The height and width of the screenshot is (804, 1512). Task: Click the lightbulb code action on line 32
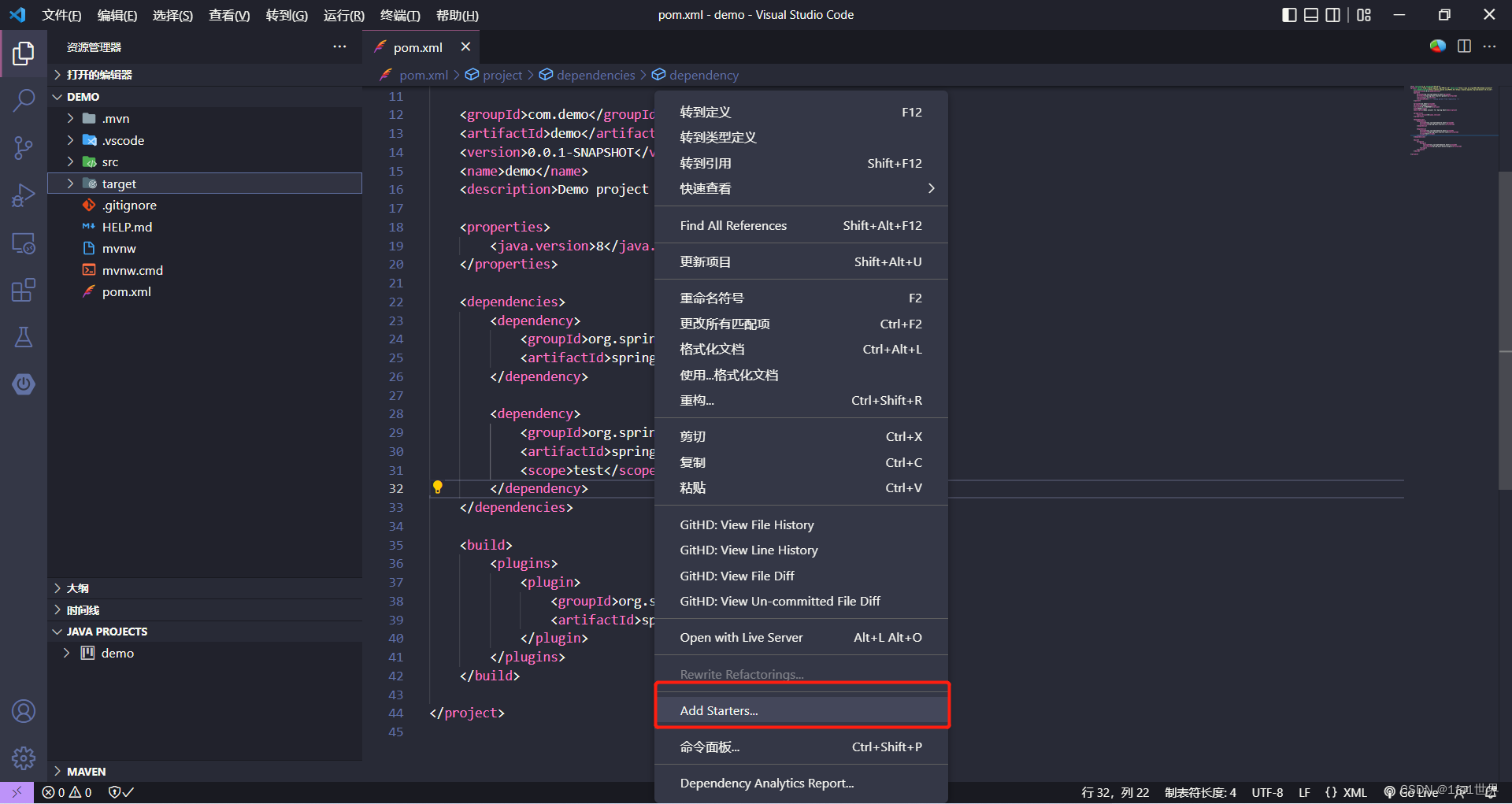(438, 487)
